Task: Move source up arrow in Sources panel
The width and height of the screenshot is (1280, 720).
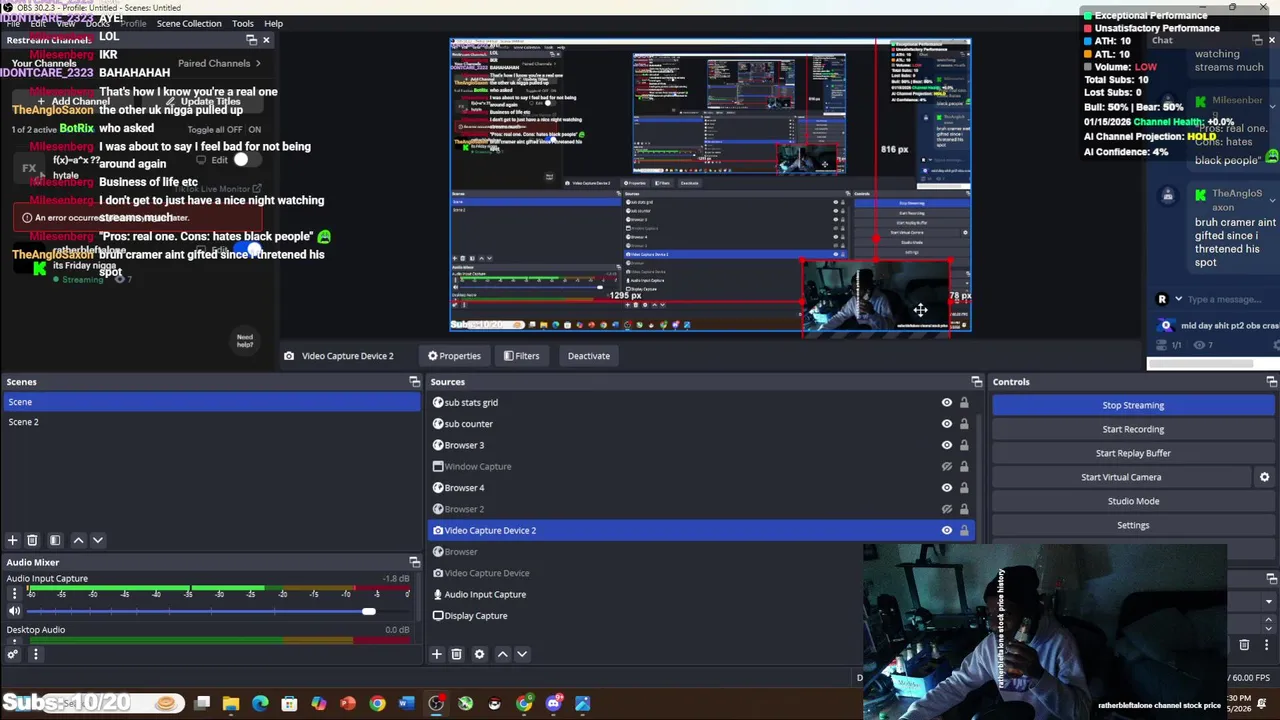Action: tap(502, 654)
